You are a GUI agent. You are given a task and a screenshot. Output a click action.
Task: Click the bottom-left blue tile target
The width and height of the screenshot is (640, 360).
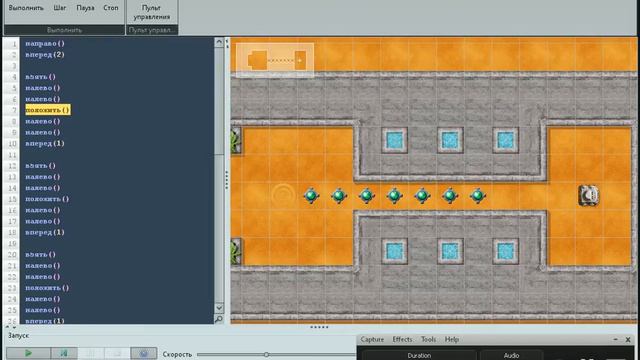(x=394, y=251)
